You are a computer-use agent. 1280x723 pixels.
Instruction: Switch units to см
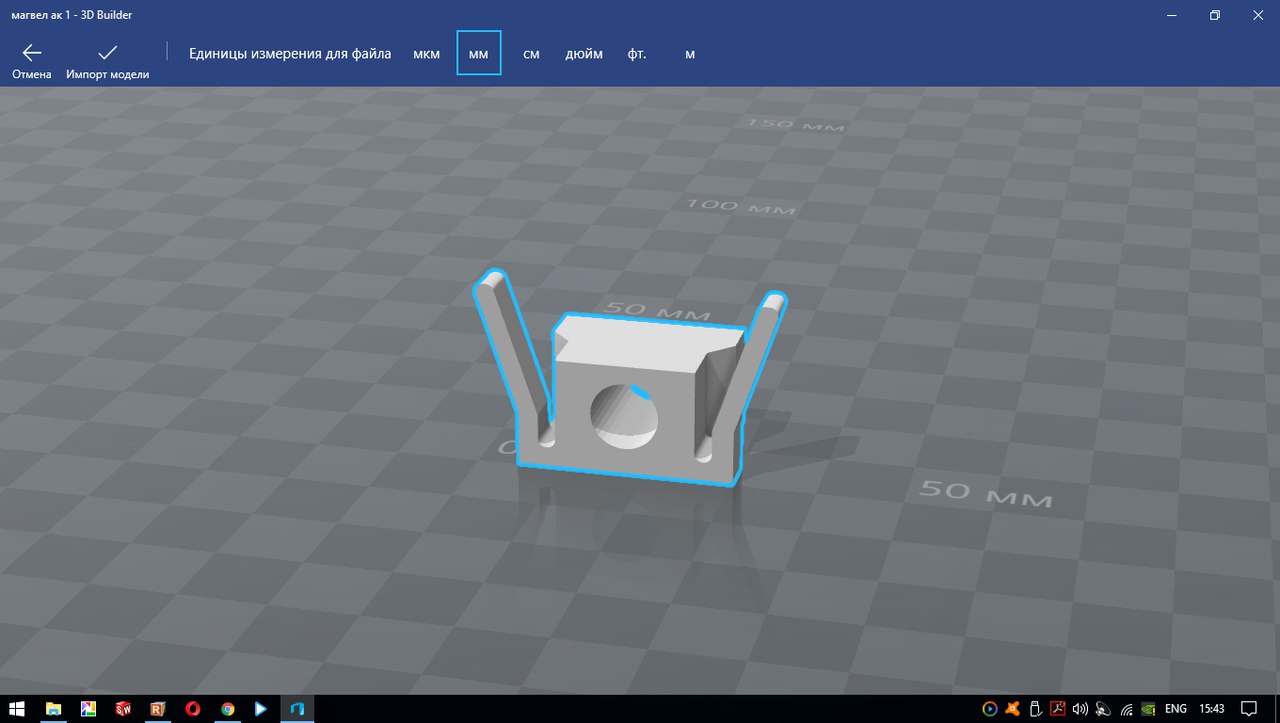[531, 54]
